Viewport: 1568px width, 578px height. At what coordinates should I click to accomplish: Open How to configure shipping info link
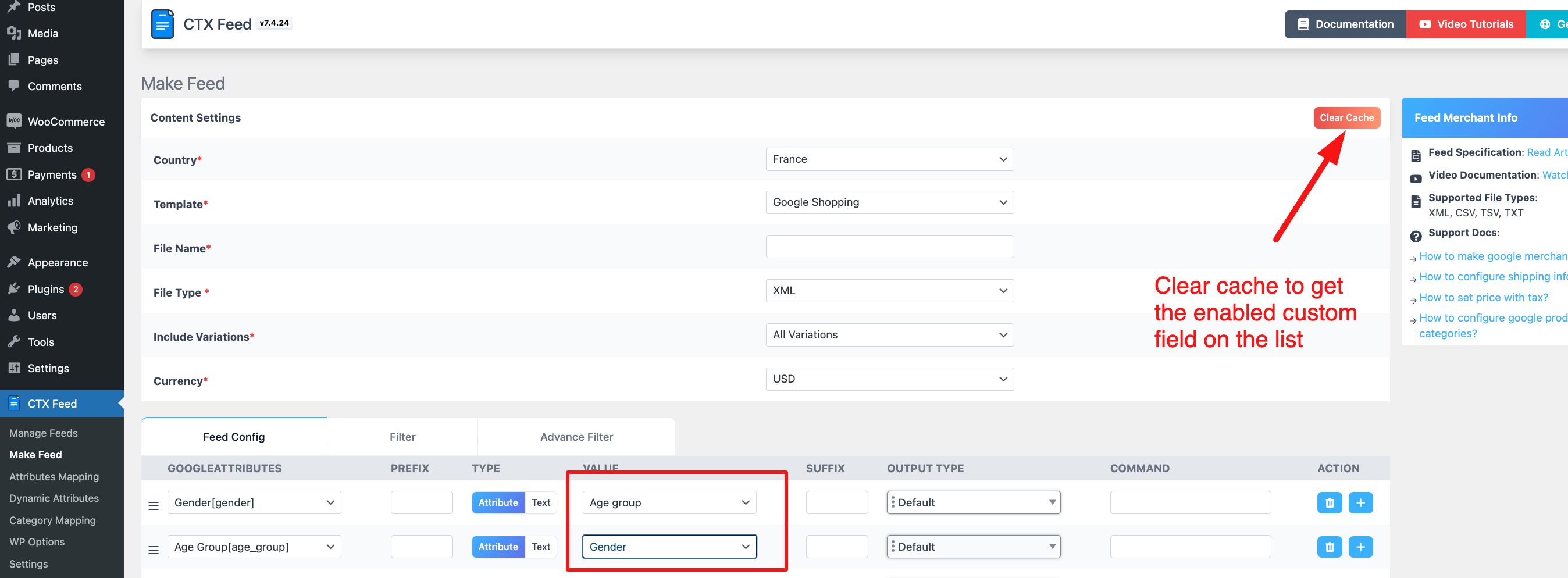(1493, 277)
